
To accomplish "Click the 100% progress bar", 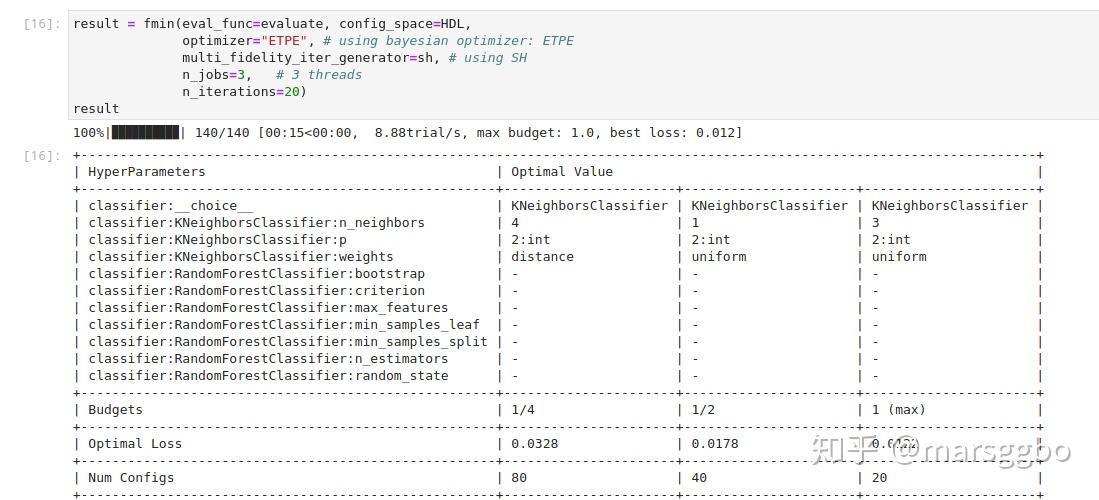I will (146, 133).
